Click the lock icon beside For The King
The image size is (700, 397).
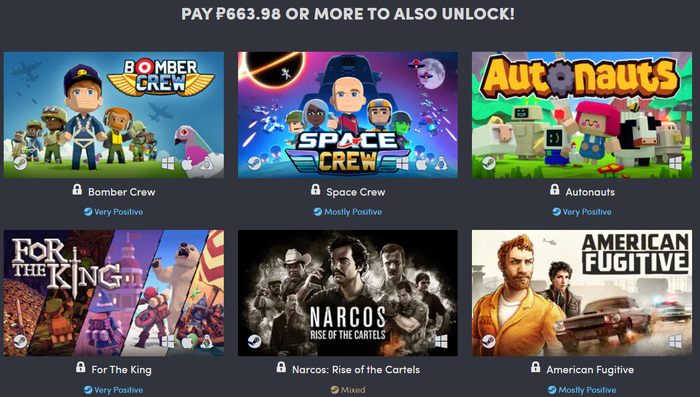coord(80,368)
